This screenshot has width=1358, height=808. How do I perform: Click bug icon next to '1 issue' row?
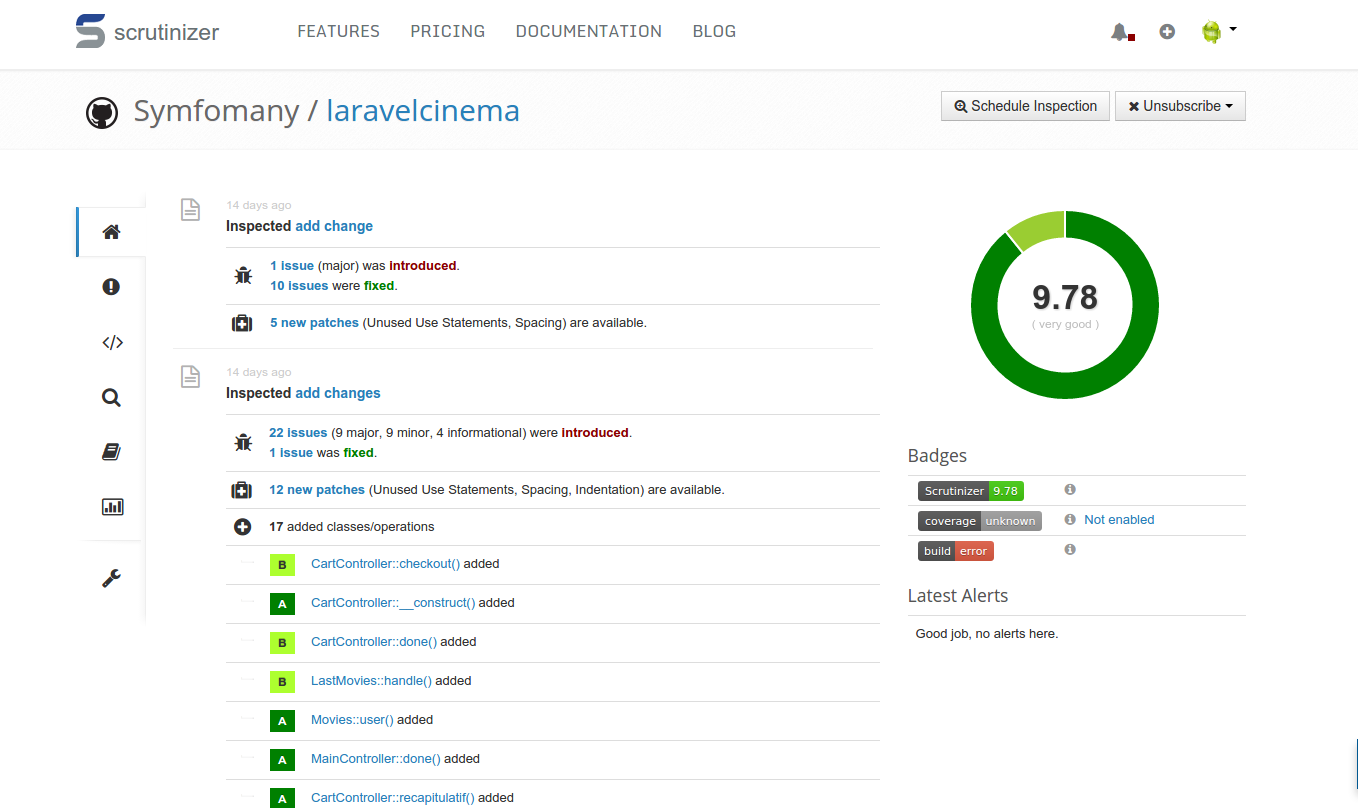coord(243,275)
